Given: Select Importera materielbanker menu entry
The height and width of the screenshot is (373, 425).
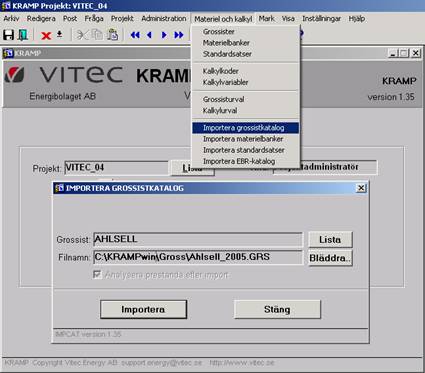Looking at the screenshot, I should [x=246, y=139].
